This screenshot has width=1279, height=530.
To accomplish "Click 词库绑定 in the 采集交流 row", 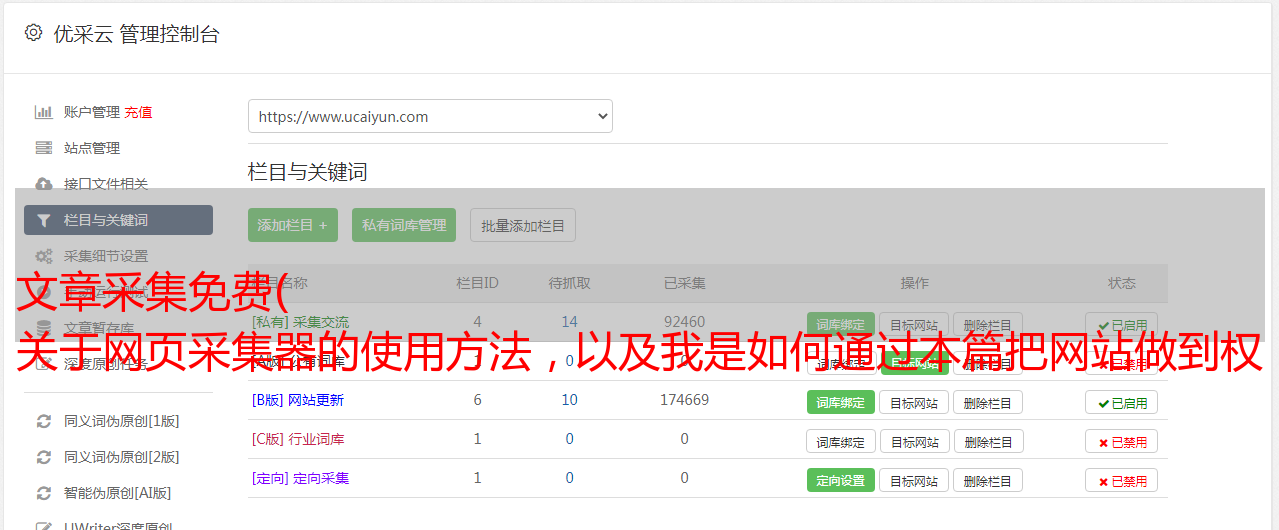I will tap(841, 324).
